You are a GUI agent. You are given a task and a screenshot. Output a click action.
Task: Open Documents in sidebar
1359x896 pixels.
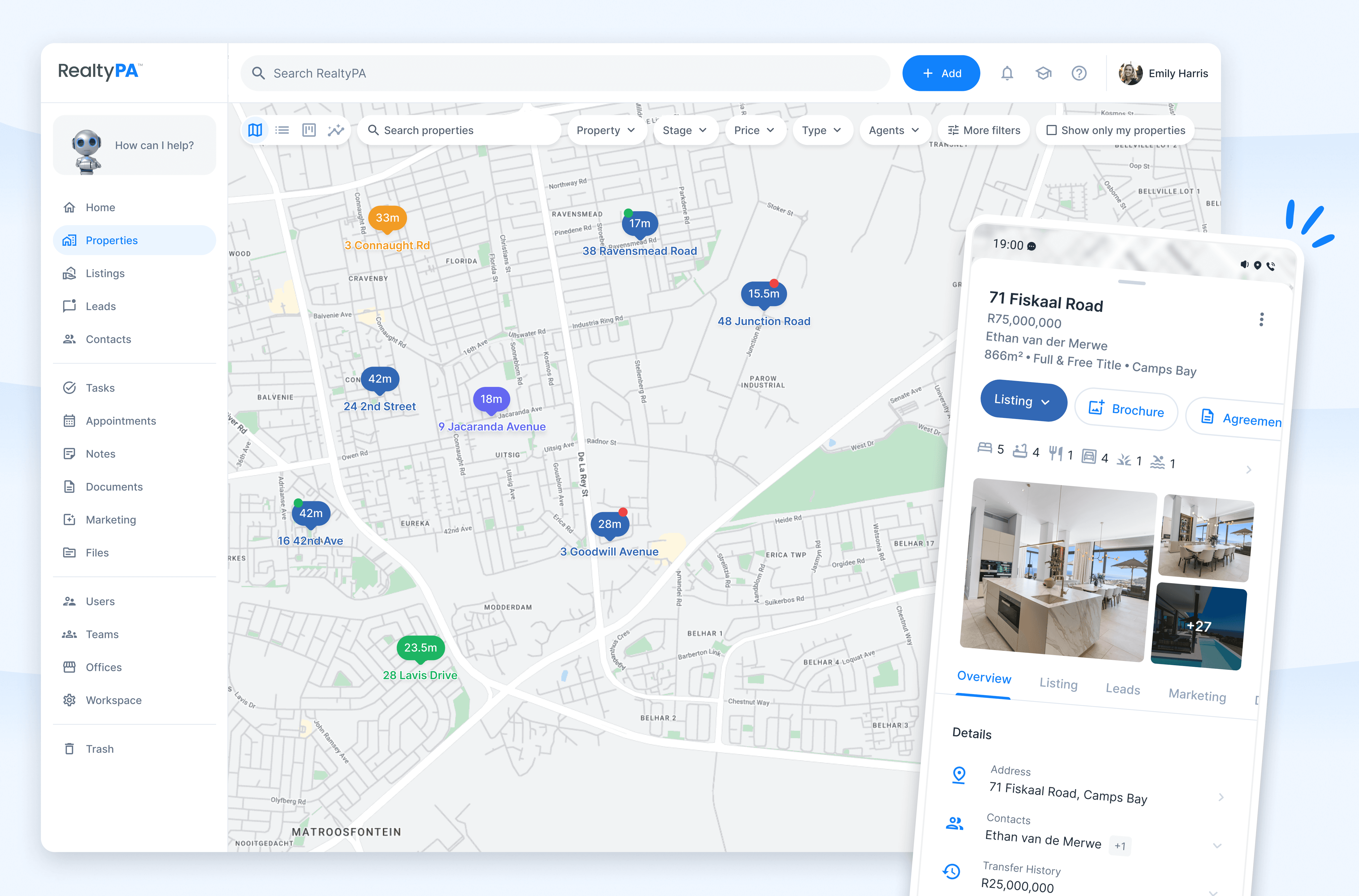point(134,487)
